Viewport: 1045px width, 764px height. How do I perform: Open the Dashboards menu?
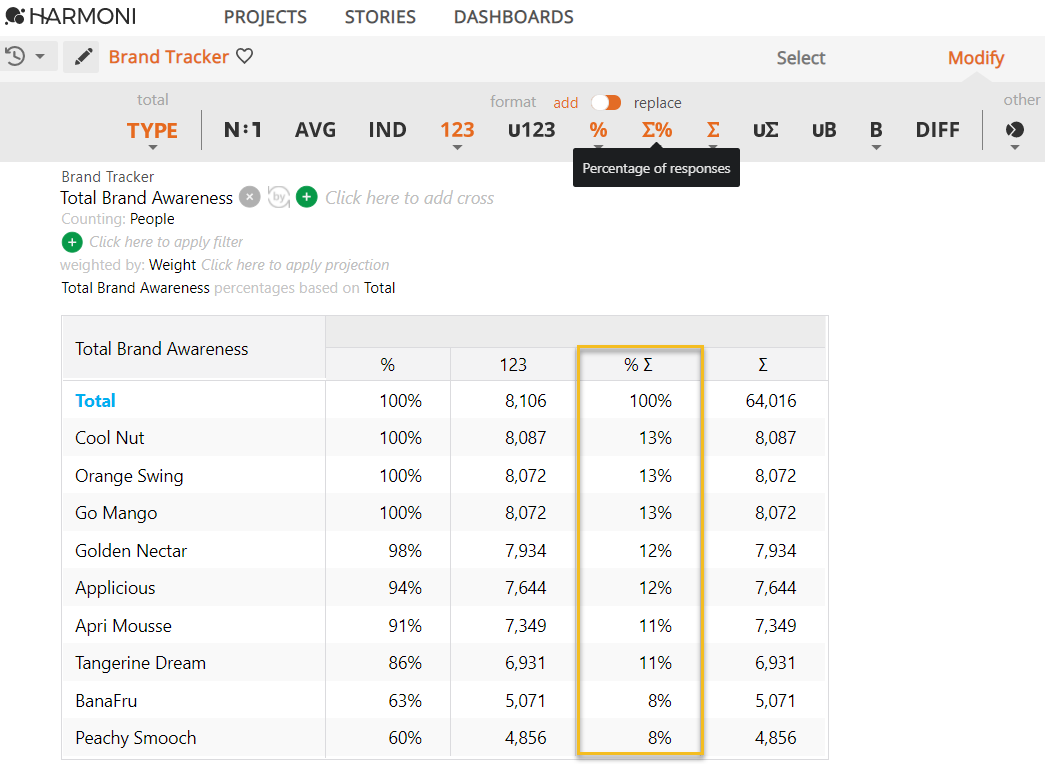tap(513, 17)
